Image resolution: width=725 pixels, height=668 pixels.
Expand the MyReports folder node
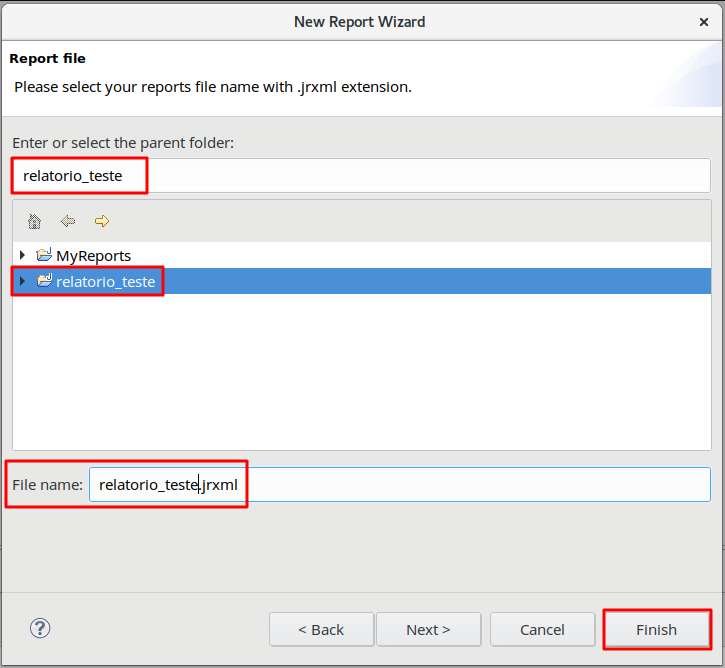point(23,255)
